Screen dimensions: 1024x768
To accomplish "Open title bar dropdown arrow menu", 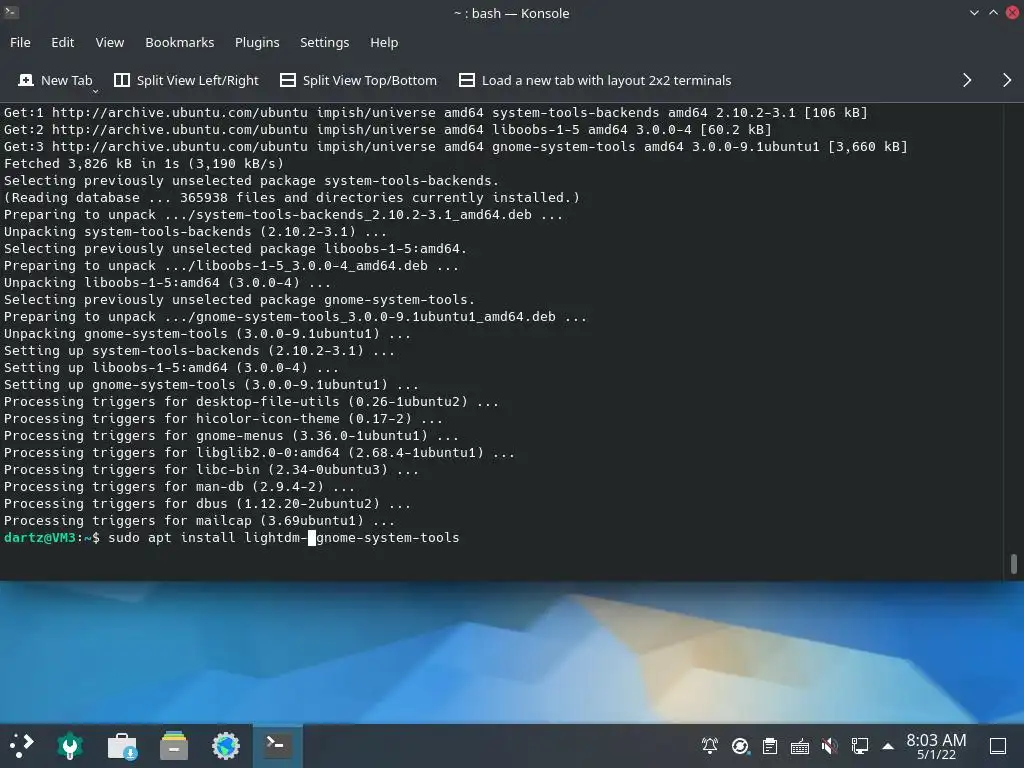I will pyautogui.click(x=974, y=13).
